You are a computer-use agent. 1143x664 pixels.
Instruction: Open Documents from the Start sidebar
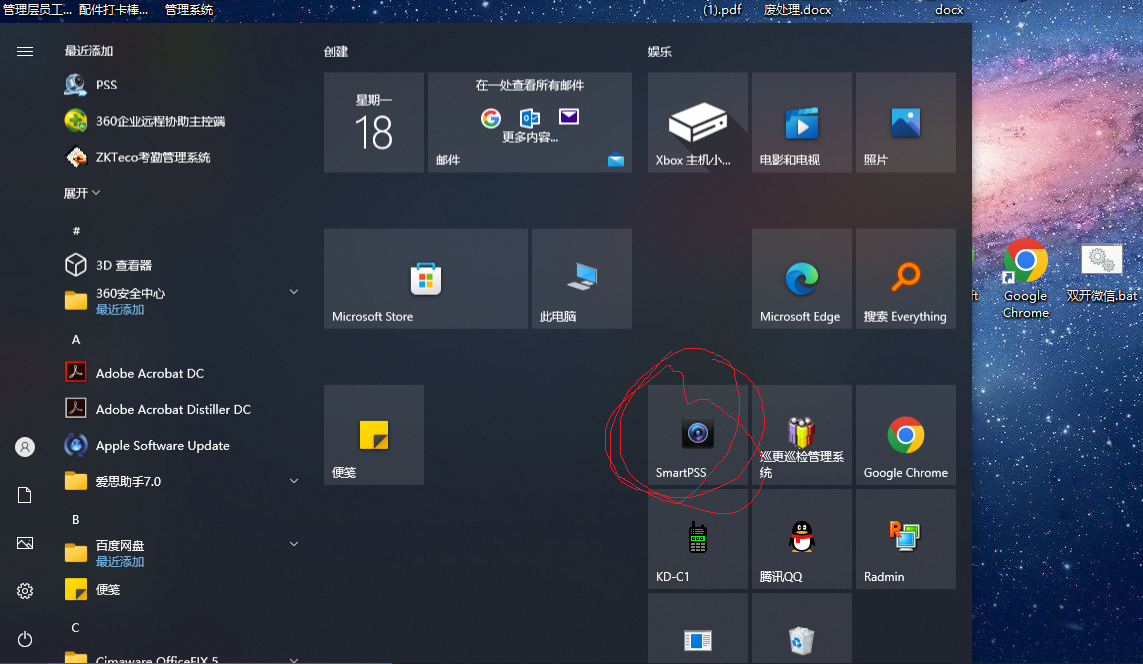(25, 495)
